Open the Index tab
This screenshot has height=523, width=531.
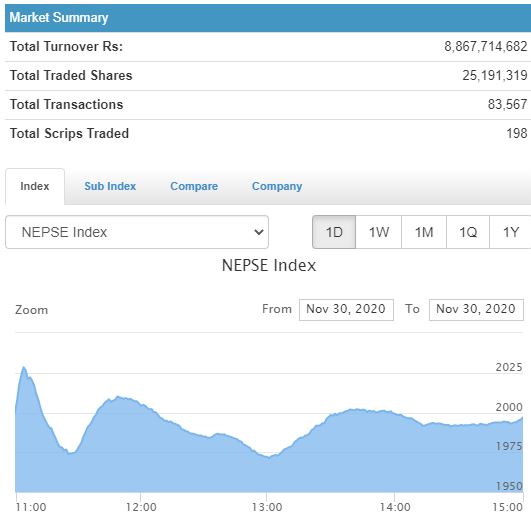coord(35,186)
